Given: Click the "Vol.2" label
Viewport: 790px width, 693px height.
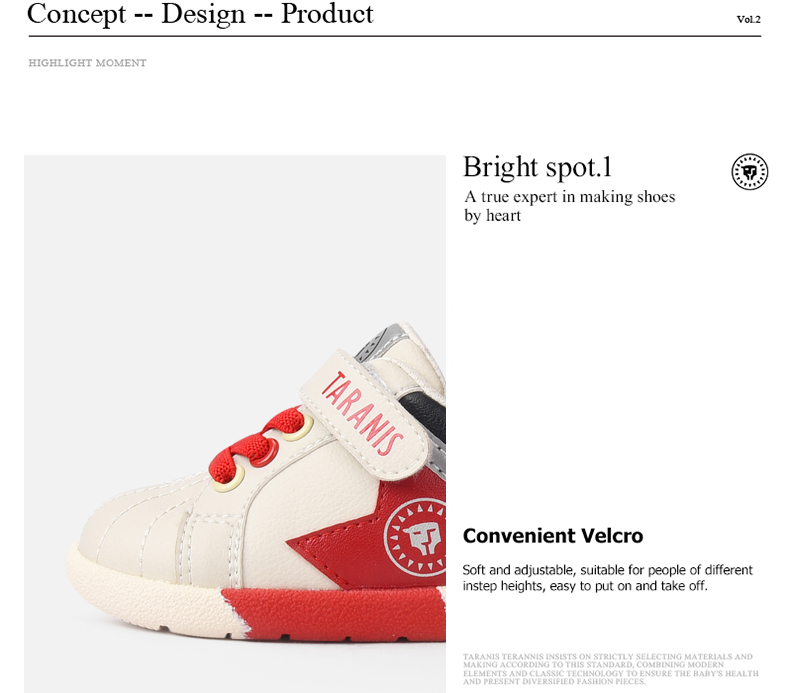Looking at the screenshot, I should pyautogui.click(x=748, y=19).
